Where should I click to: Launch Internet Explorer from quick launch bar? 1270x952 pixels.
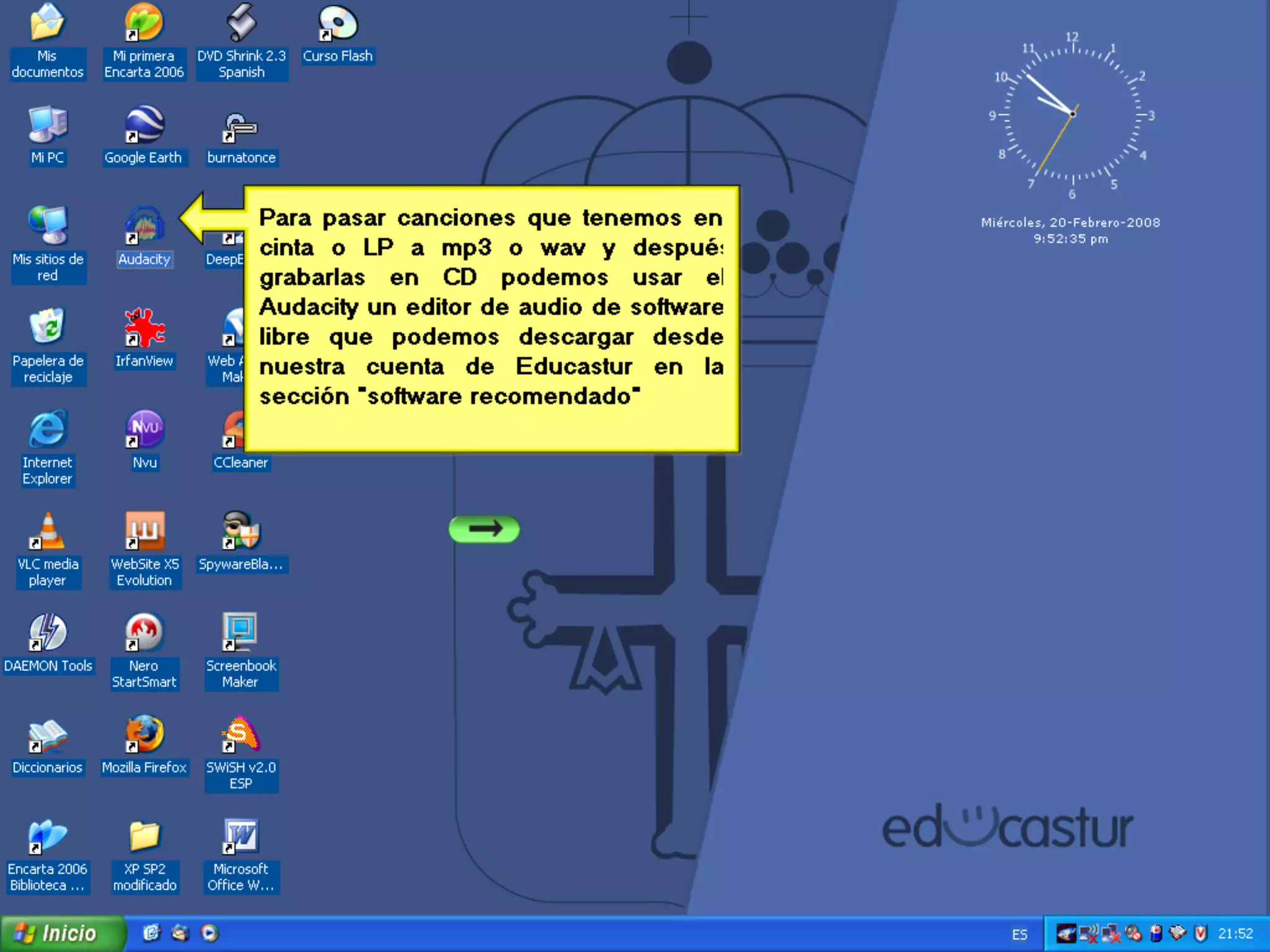pos(151,933)
